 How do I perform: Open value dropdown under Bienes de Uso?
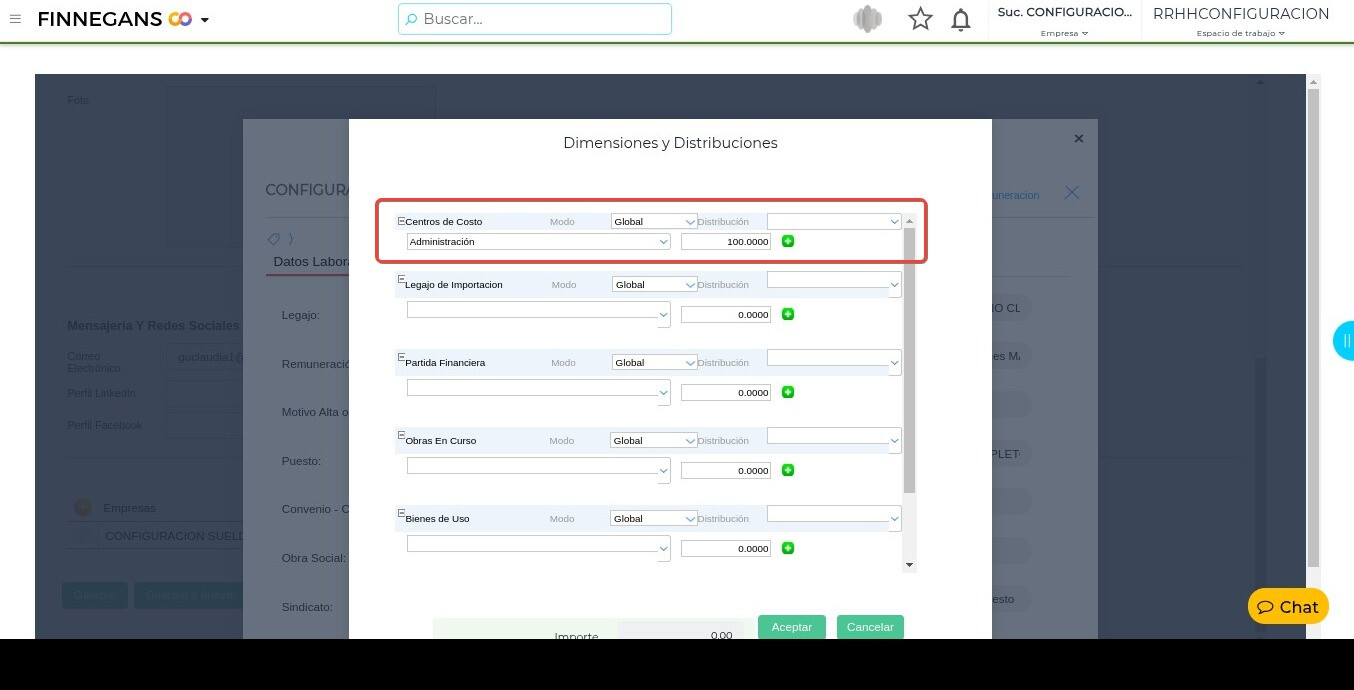point(538,548)
